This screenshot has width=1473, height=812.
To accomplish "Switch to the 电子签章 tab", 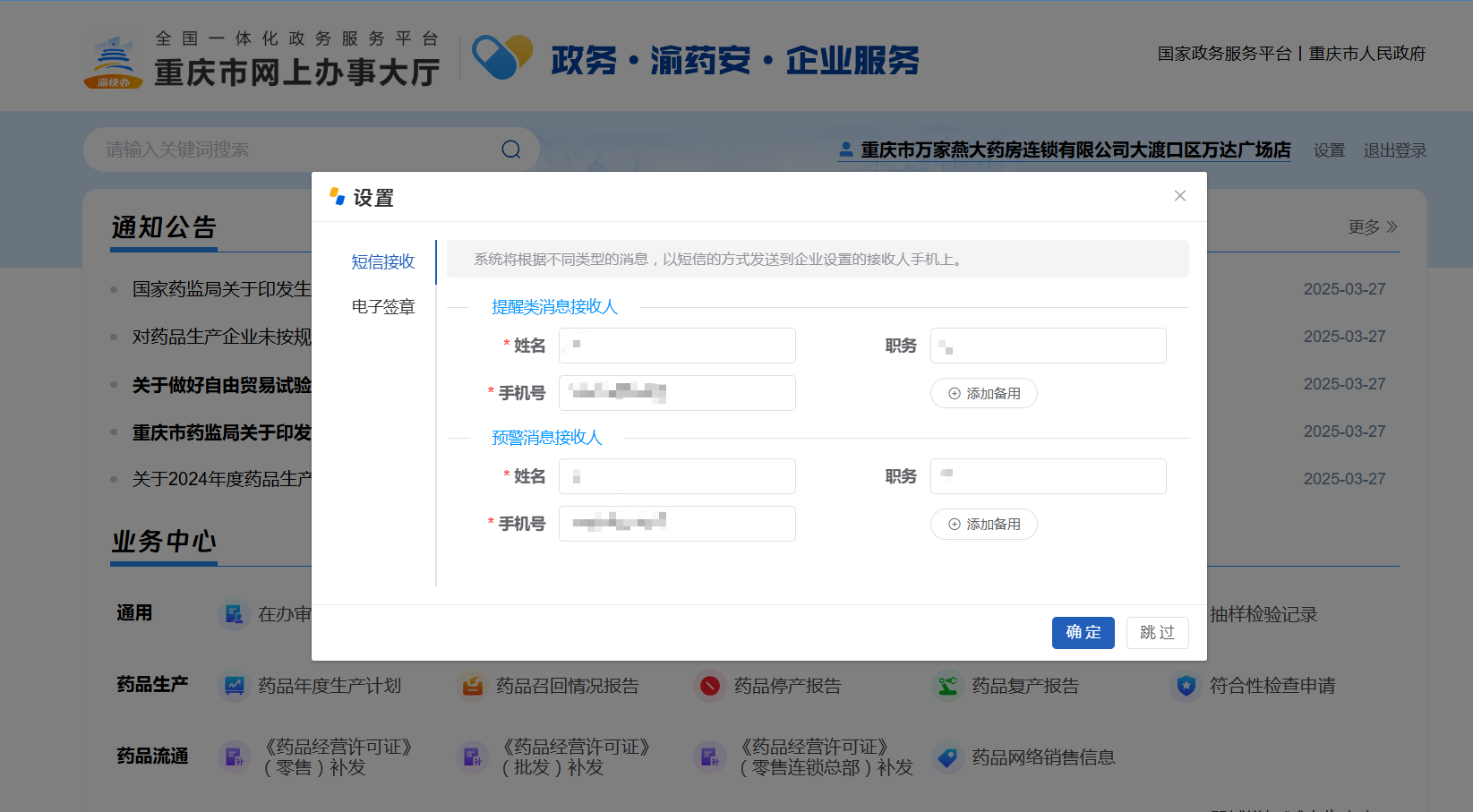I will tap(382, 307).
